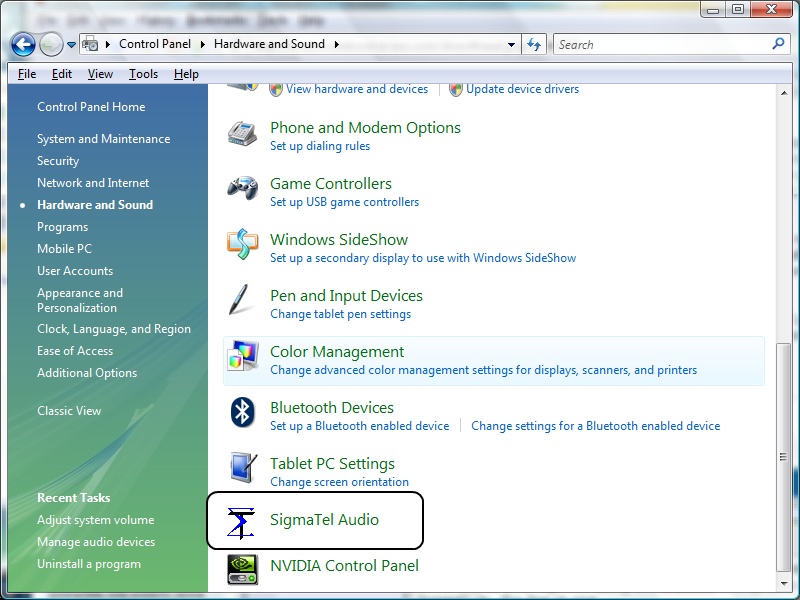Screen dimensions: 800x600
Task: Open the File menu
Action: point(27,74)
